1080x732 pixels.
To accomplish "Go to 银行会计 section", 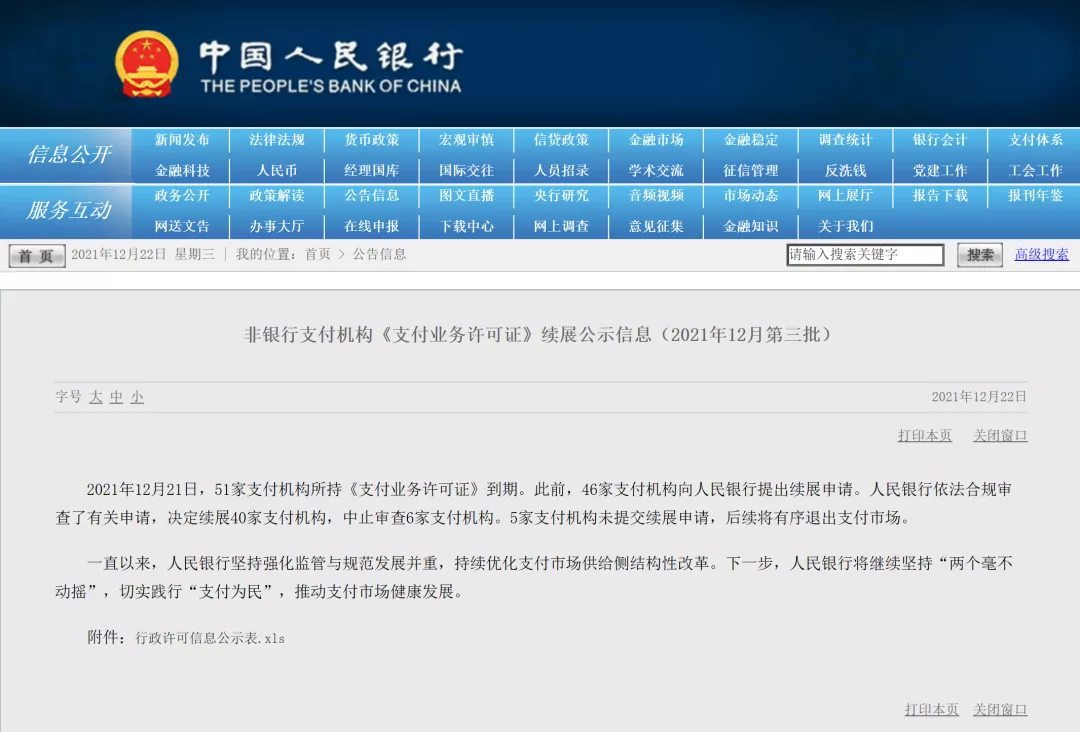I will (940, 140).
